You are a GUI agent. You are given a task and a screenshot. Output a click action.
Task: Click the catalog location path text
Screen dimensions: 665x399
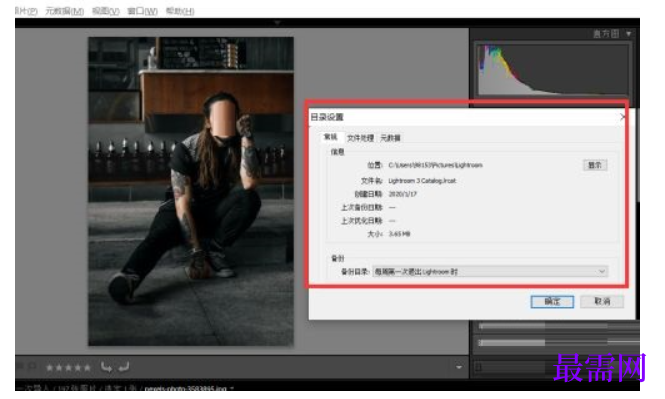click(435, 165)
